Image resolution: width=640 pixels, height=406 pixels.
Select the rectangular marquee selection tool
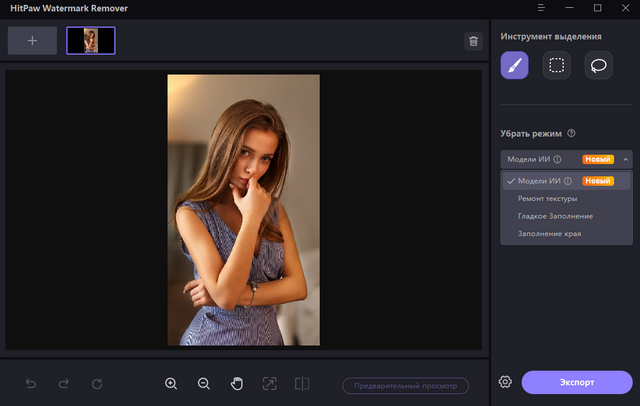[x=556, y=66]
